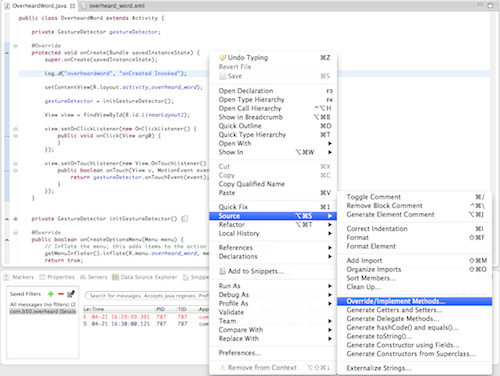This screenshot has height=376, width=500.
Task: Click the red minus remove filter icon
Action: point(61,294)
